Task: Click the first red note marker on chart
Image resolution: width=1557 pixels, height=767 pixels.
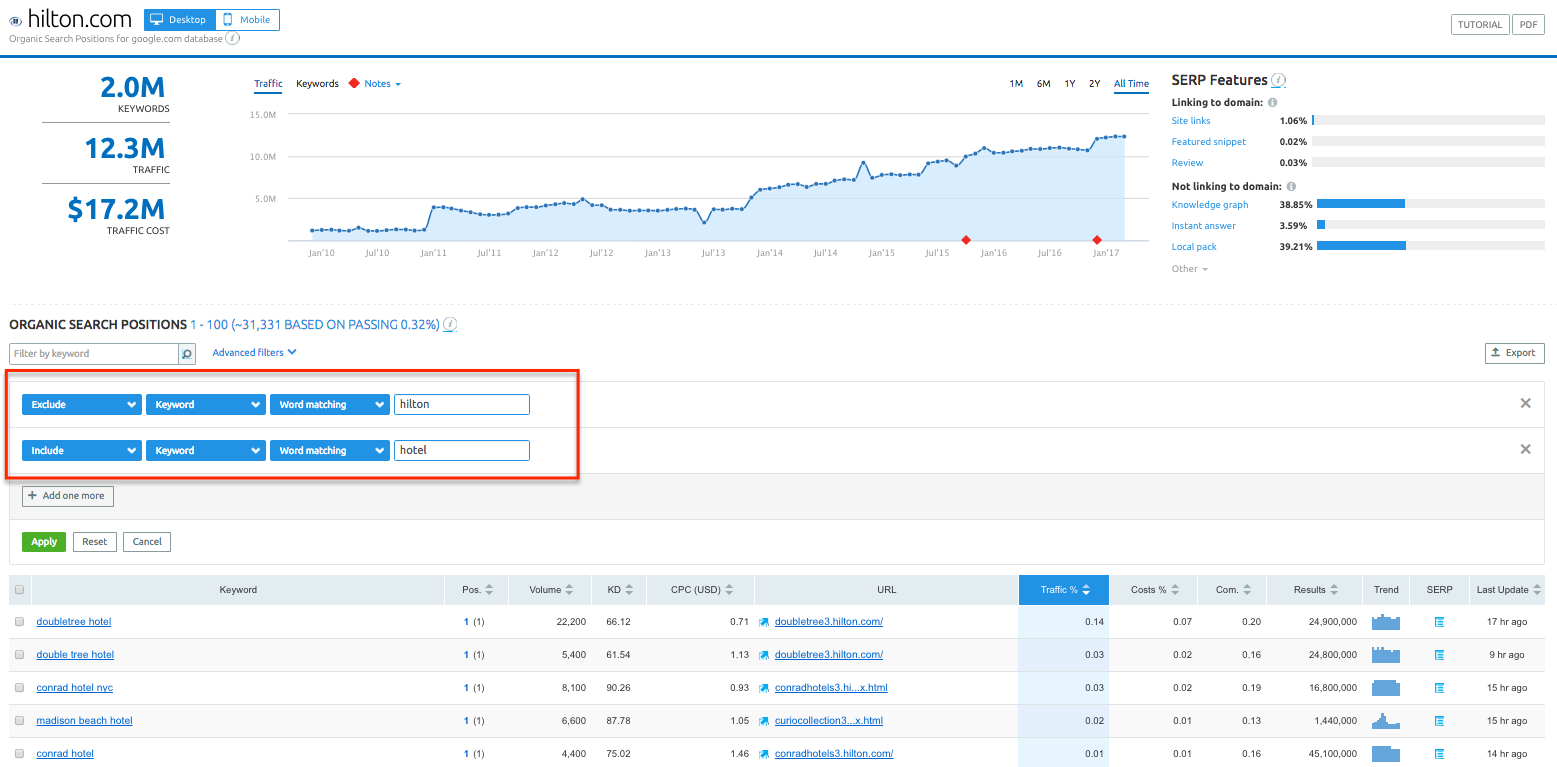Action: coord(965,240)
